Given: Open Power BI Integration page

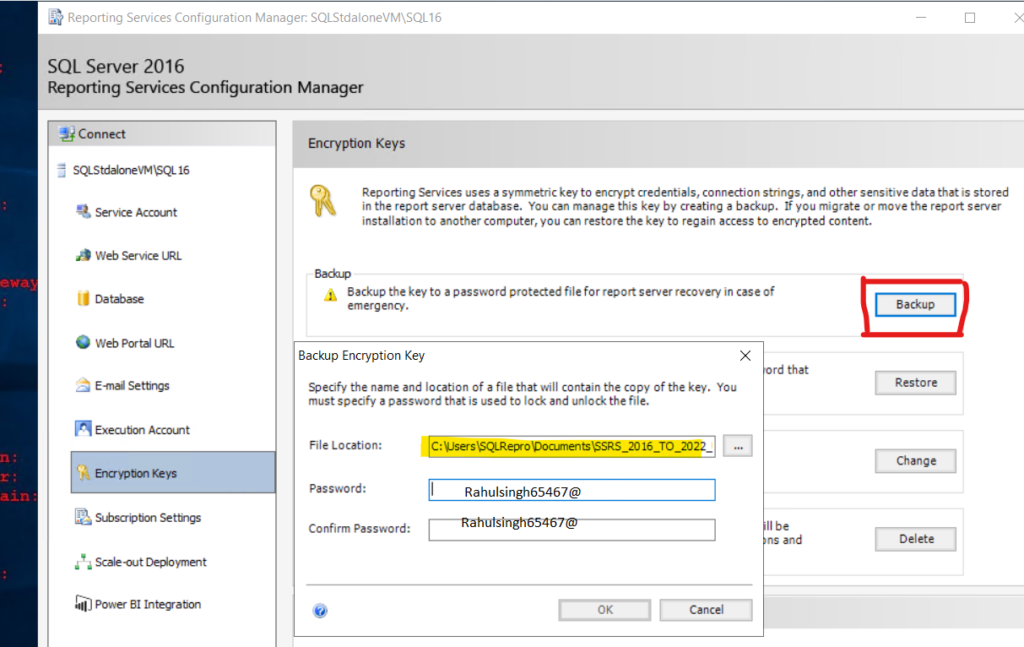Looking at the screenshot, I should [x=148, y=605].
